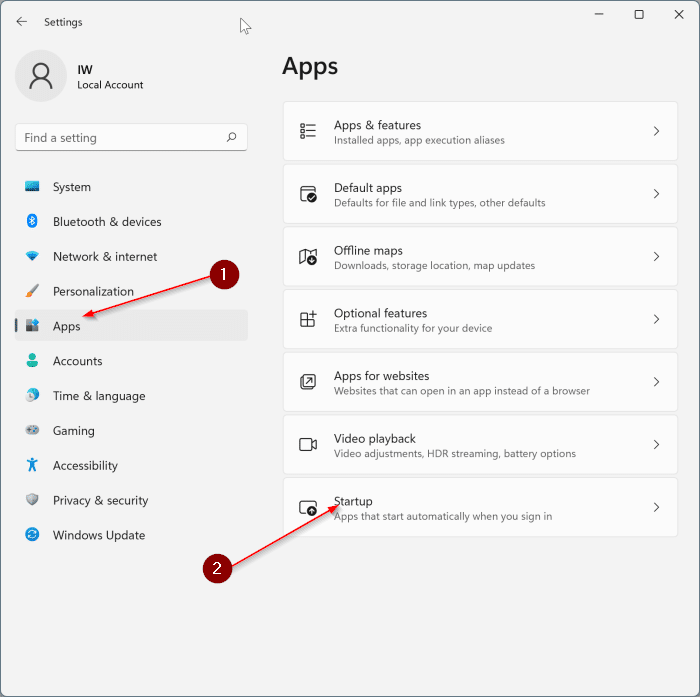Screen dimensions: 700x697
Task: Click the Gaming controller icon
Action: (x=32, y=430)
